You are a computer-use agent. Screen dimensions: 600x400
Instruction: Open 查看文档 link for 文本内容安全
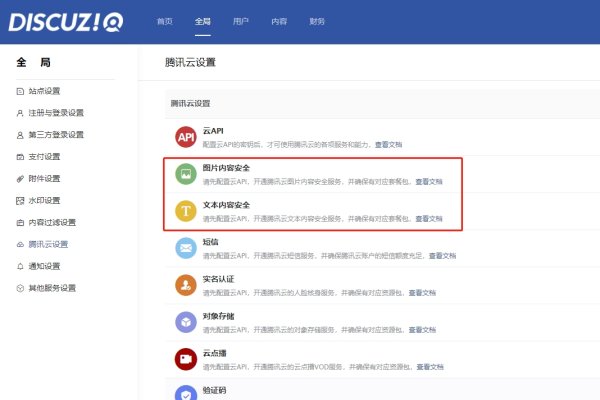429,219
